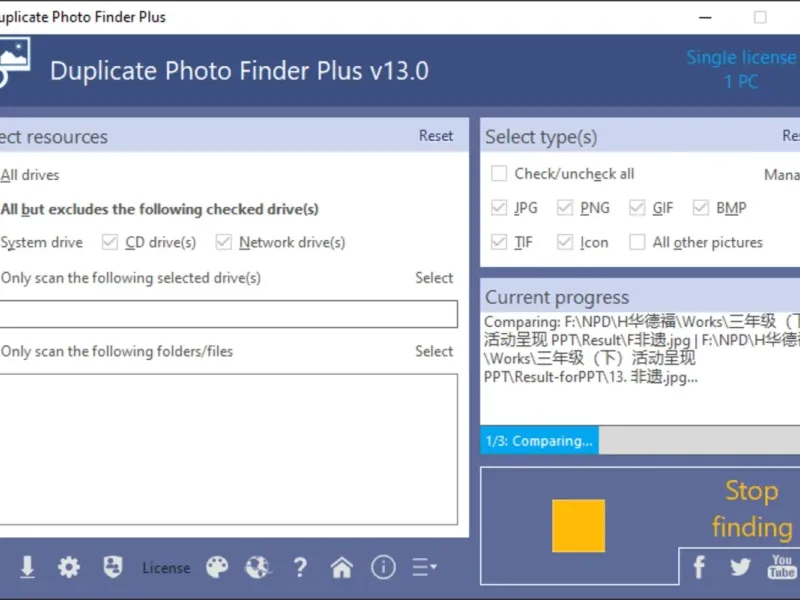
Task: Open help with the question mark icon
Action: point(300,567)
